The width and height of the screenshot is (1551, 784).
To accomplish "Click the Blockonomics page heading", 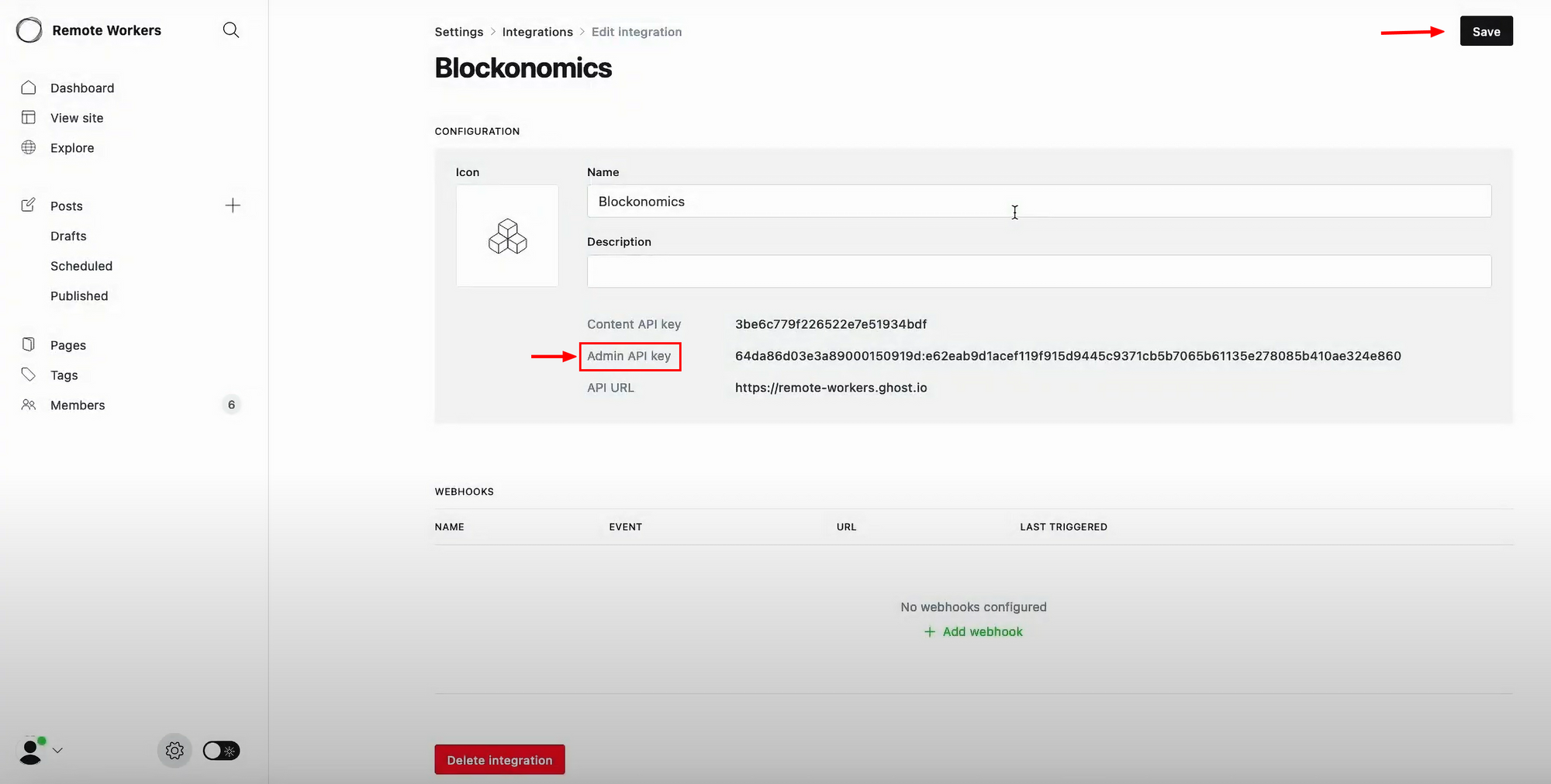I will pyautogui.click(x=523, y=68).
